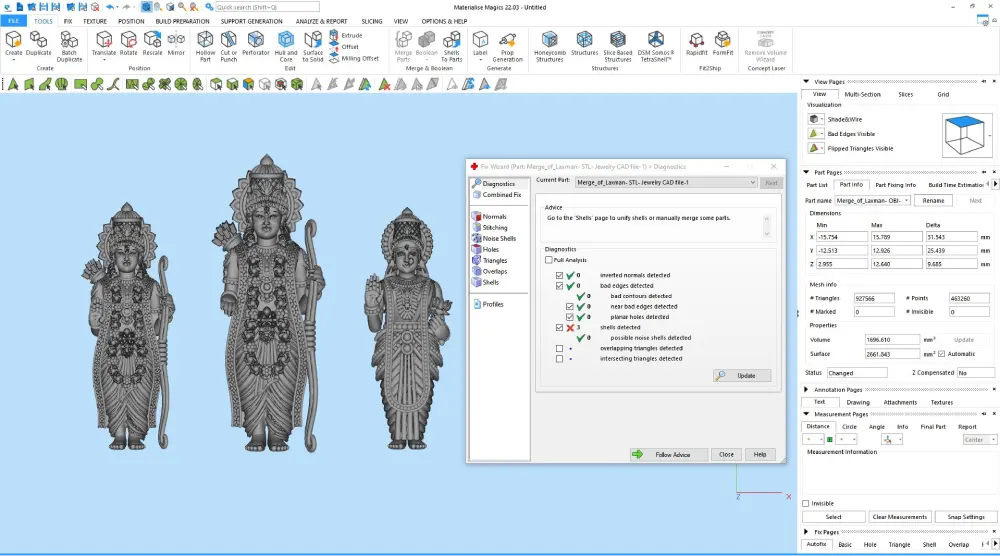Click the Mirror tool icon
The height and width of the screenshot is (556, 1000).
pos(176,44)
